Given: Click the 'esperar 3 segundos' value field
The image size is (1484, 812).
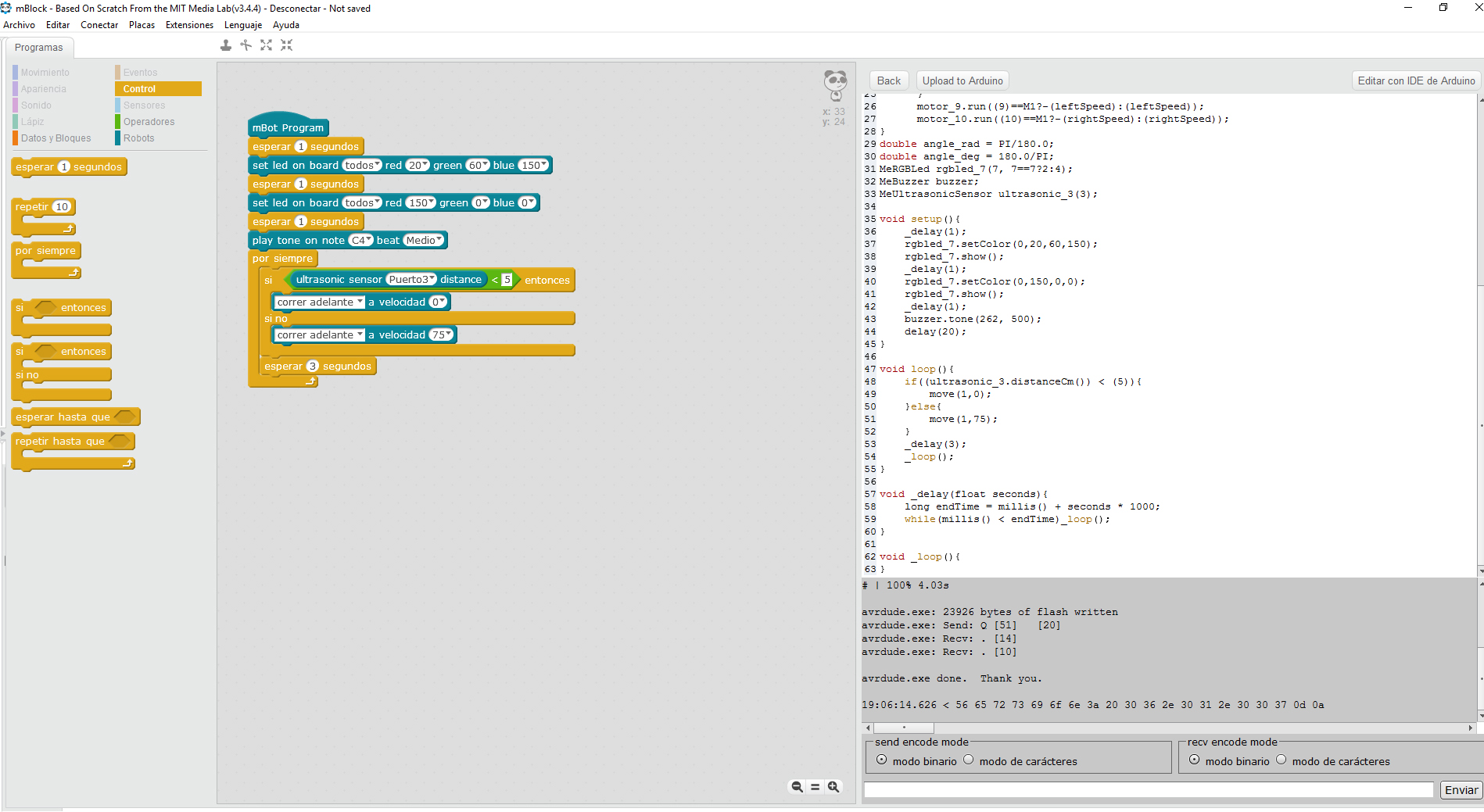Looking at the screenshot, I should [x=312, y=367].
